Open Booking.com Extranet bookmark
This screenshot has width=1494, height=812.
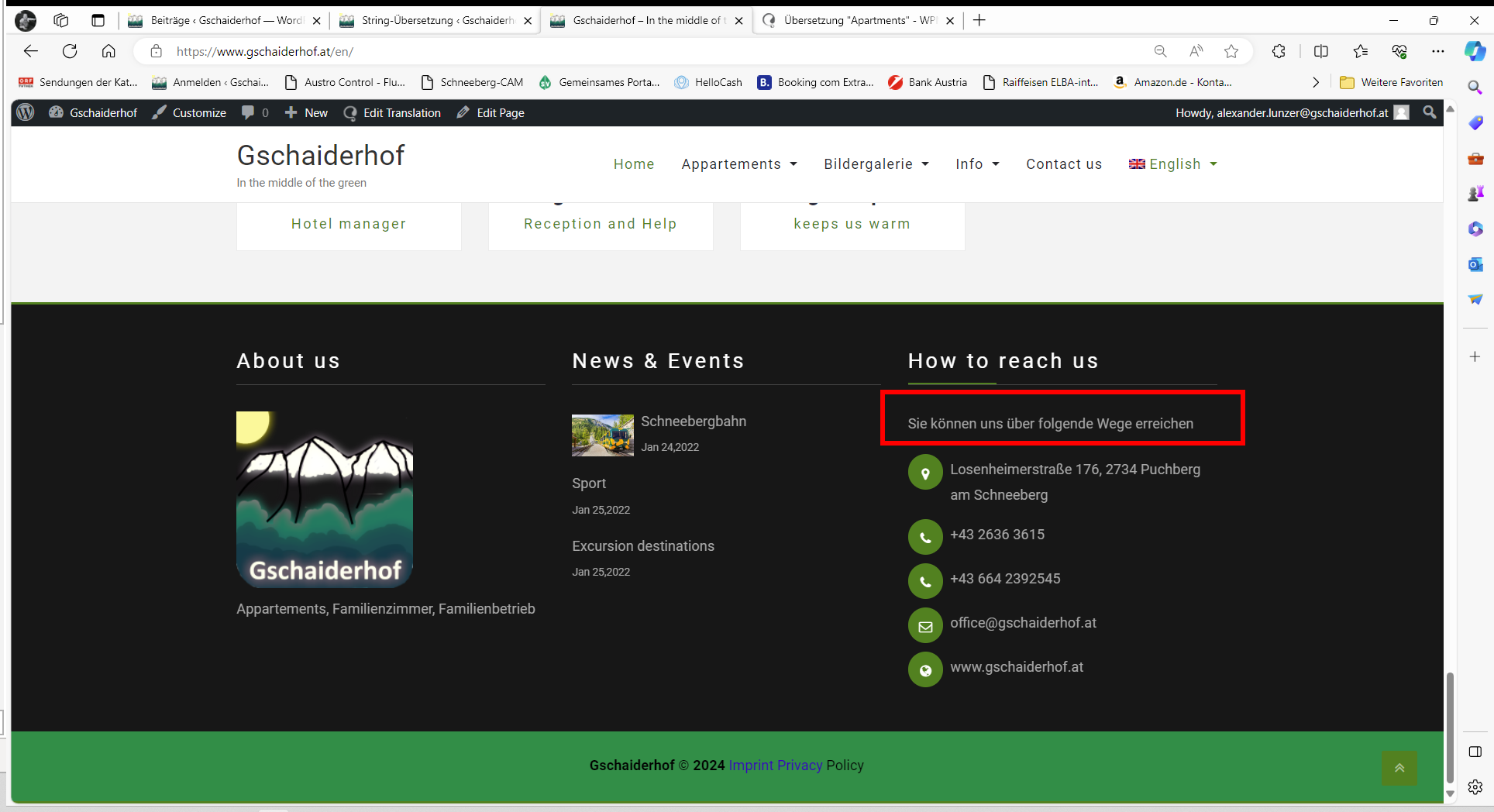(815, 82)
